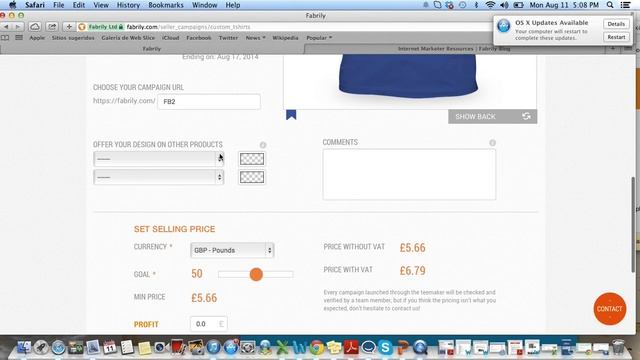
Task: Click Restart on the updates notification
Action: [x=616, y=37]
